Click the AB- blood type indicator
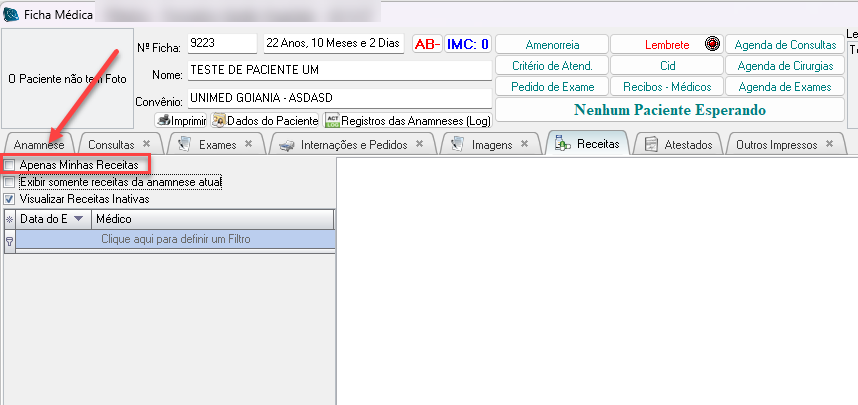 click(x=427, y=44)
